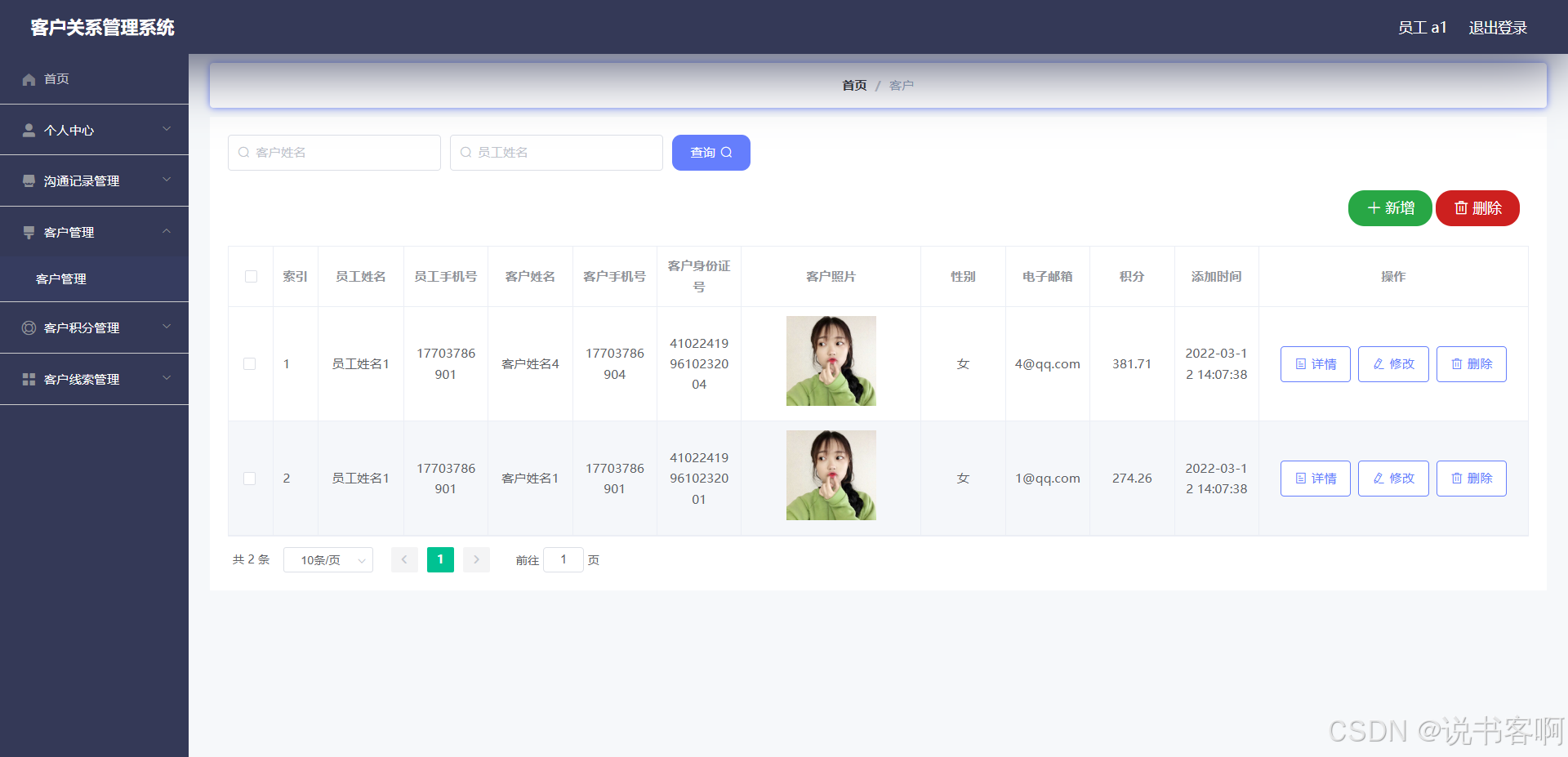Image resolution: width=1568 pixels, height=757 pixels.
Task: Open 个人中心 sidebar menu item
Action: pos(94,130)
